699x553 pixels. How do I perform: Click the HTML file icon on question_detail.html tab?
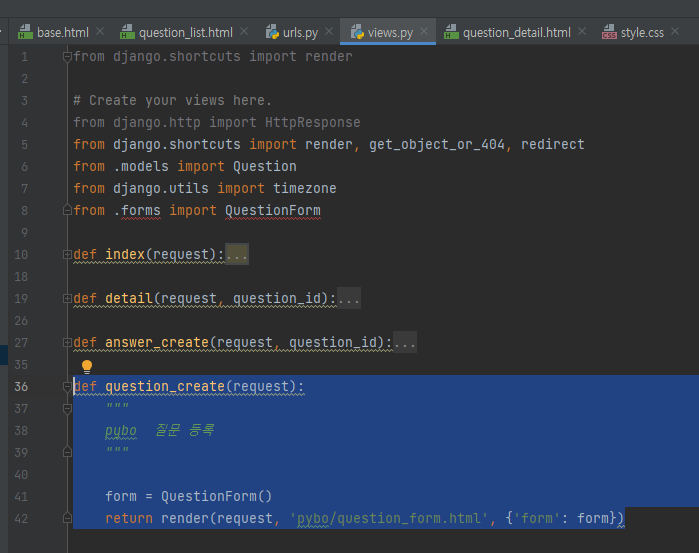[x=452, y=32]
